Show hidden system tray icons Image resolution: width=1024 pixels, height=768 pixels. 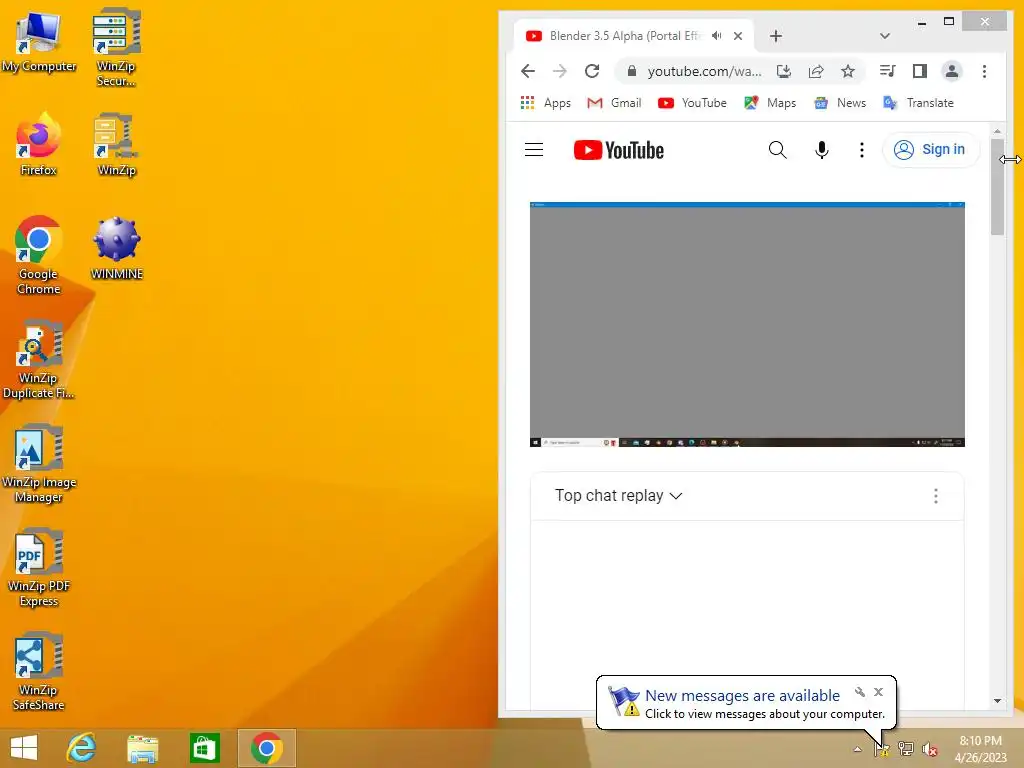click(x=857, y=749)
